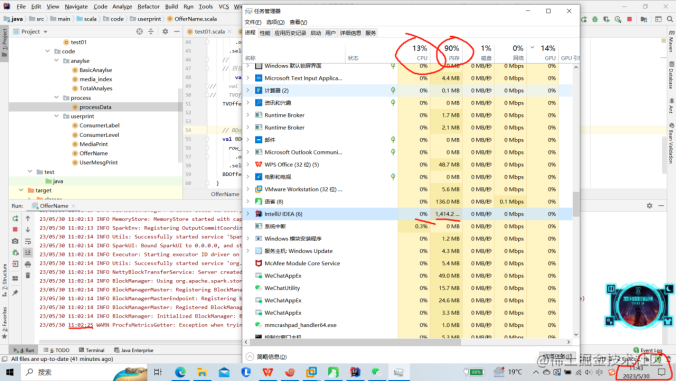Open the Mail app from taskbar

pos(224,372)
